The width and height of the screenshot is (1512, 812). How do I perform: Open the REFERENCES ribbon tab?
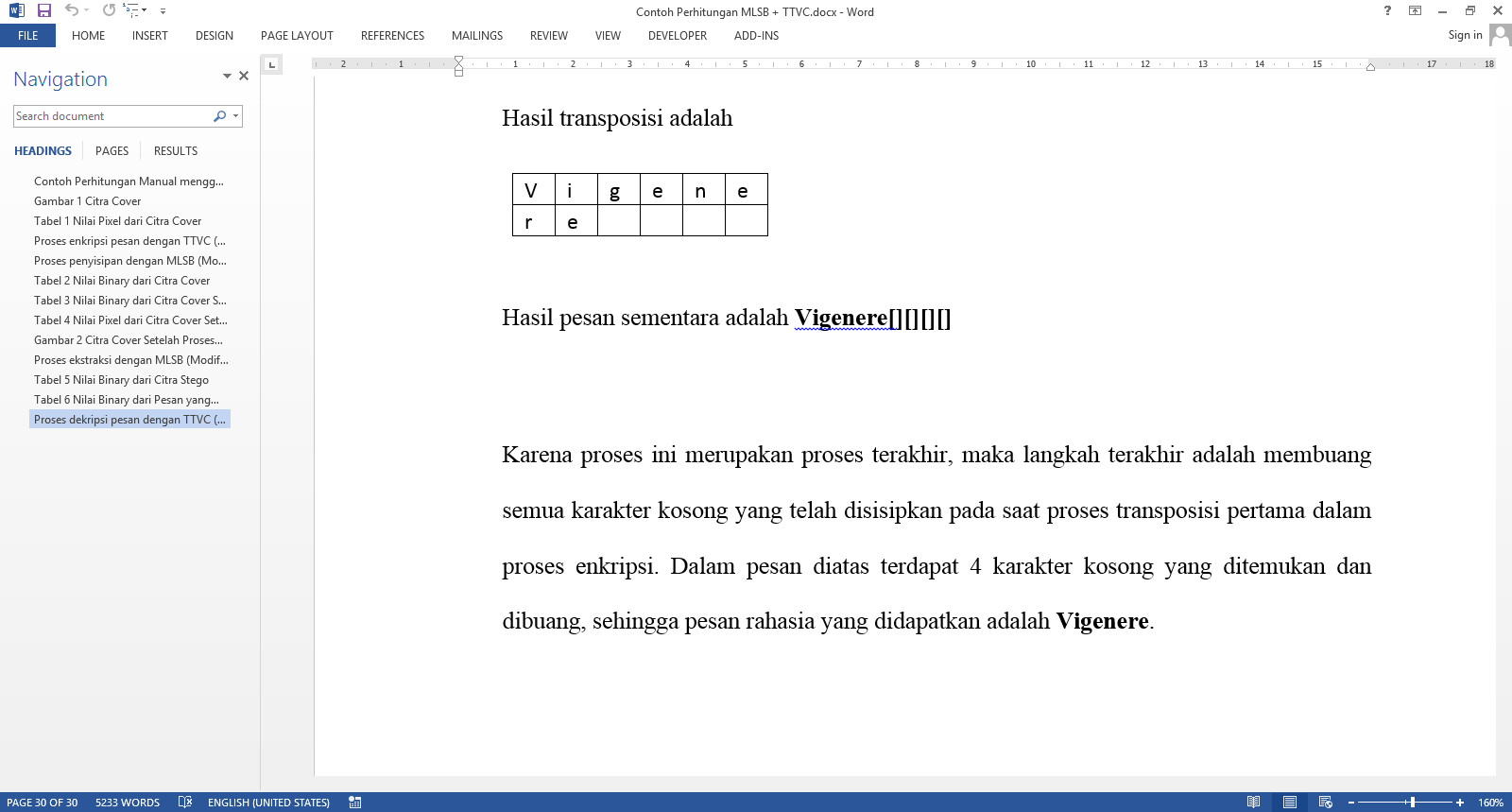pos(392,36)
